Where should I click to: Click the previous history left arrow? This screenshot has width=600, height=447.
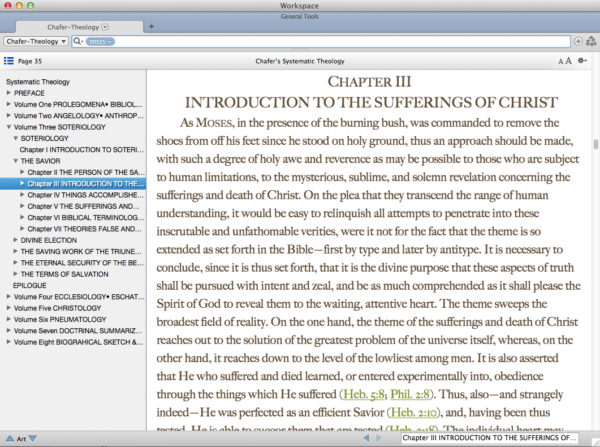(367, 438)
